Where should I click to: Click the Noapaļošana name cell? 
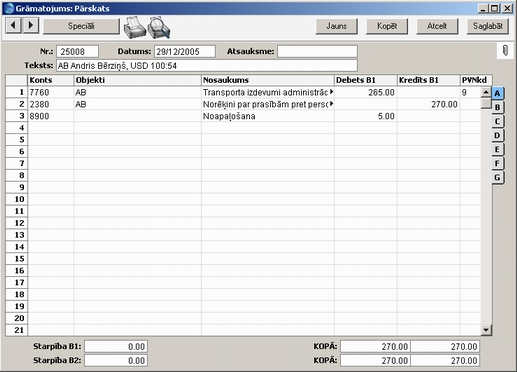[x=268, y=116]
